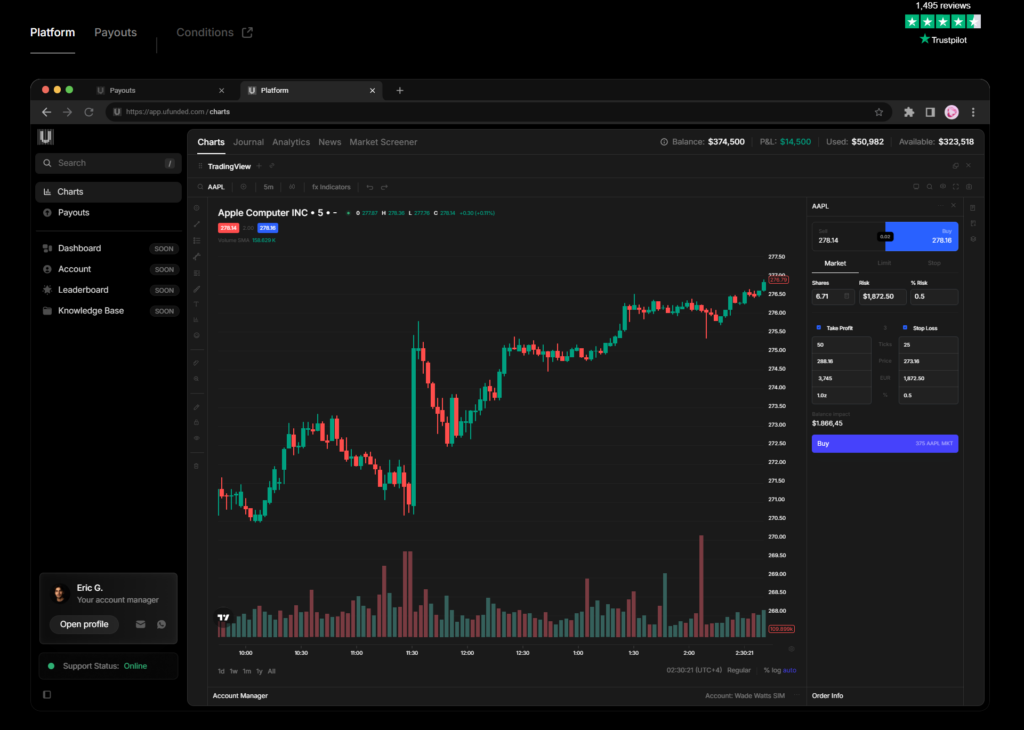Image resolution: width=1024 pixels, height=730 pixels.
Task: Toggle chart visibility eye icon
Action: click(942, 187)
